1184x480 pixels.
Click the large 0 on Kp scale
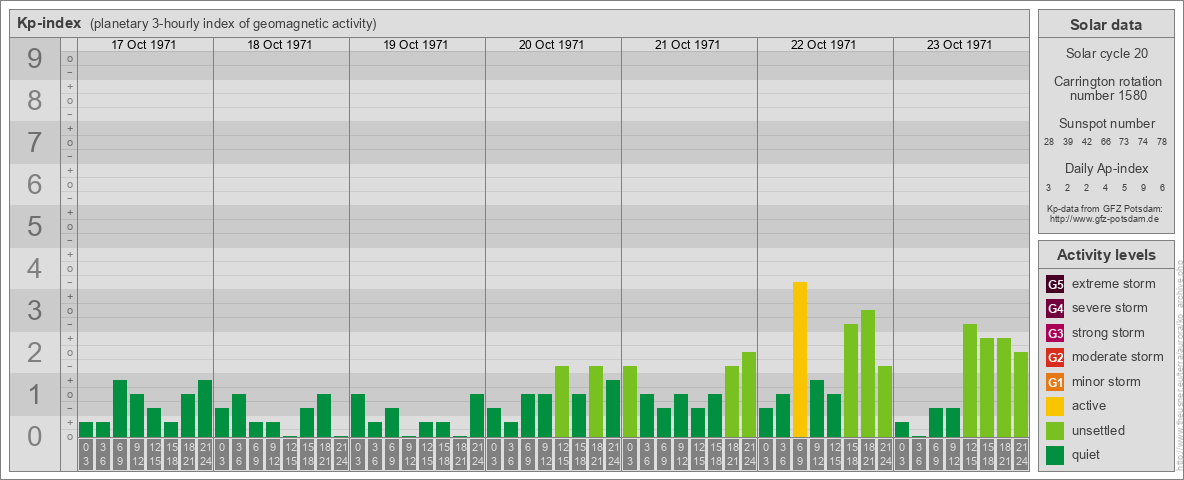pyautogui.click(x=35, y=436)
